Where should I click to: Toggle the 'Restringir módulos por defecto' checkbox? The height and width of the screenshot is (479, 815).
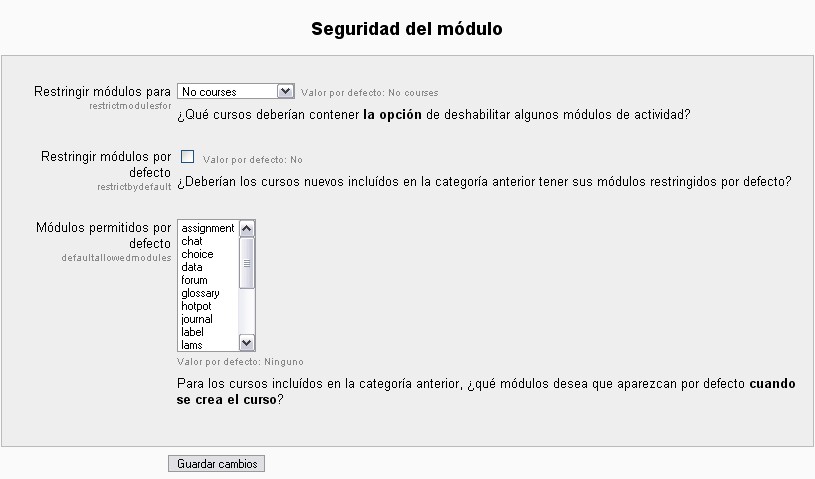click(187, 156)
